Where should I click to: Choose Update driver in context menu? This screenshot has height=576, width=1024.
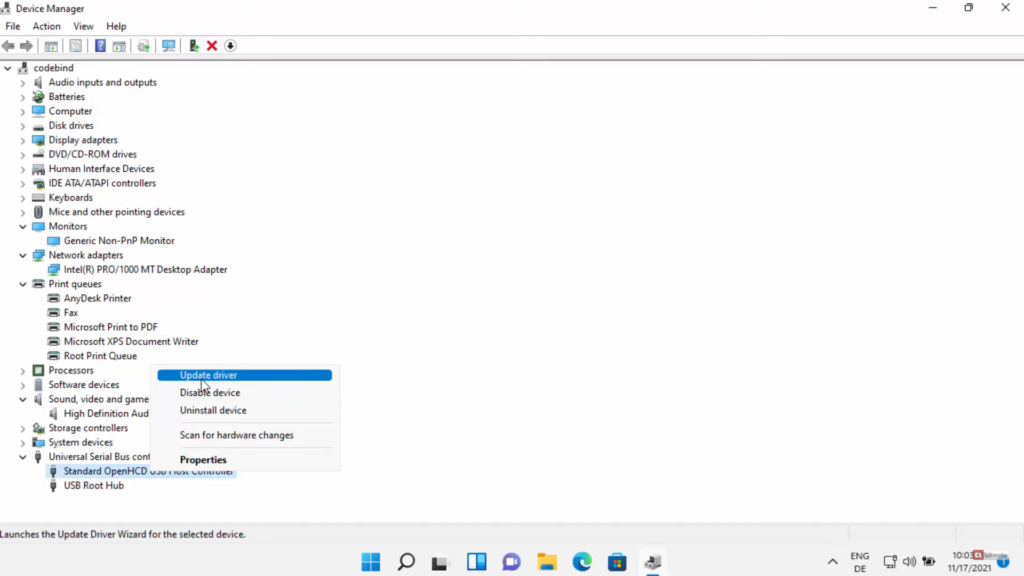pyautogui.click(x=244, y=375)
